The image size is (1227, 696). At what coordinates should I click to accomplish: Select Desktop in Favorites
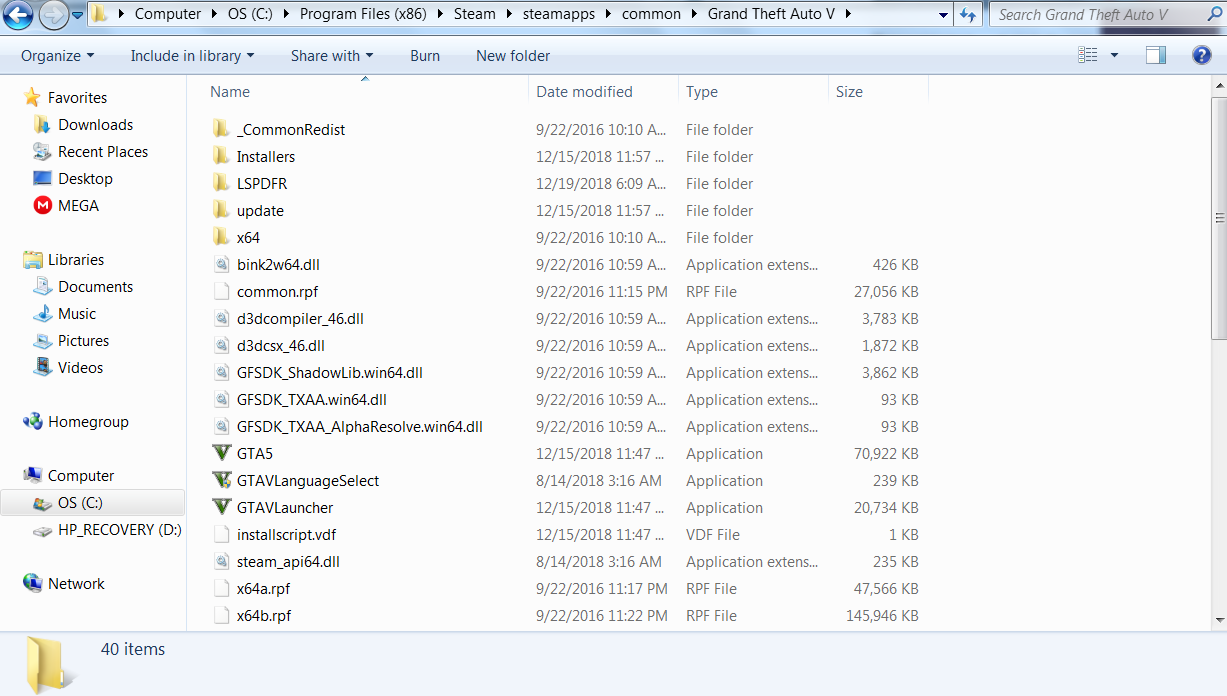click(85, 178)
